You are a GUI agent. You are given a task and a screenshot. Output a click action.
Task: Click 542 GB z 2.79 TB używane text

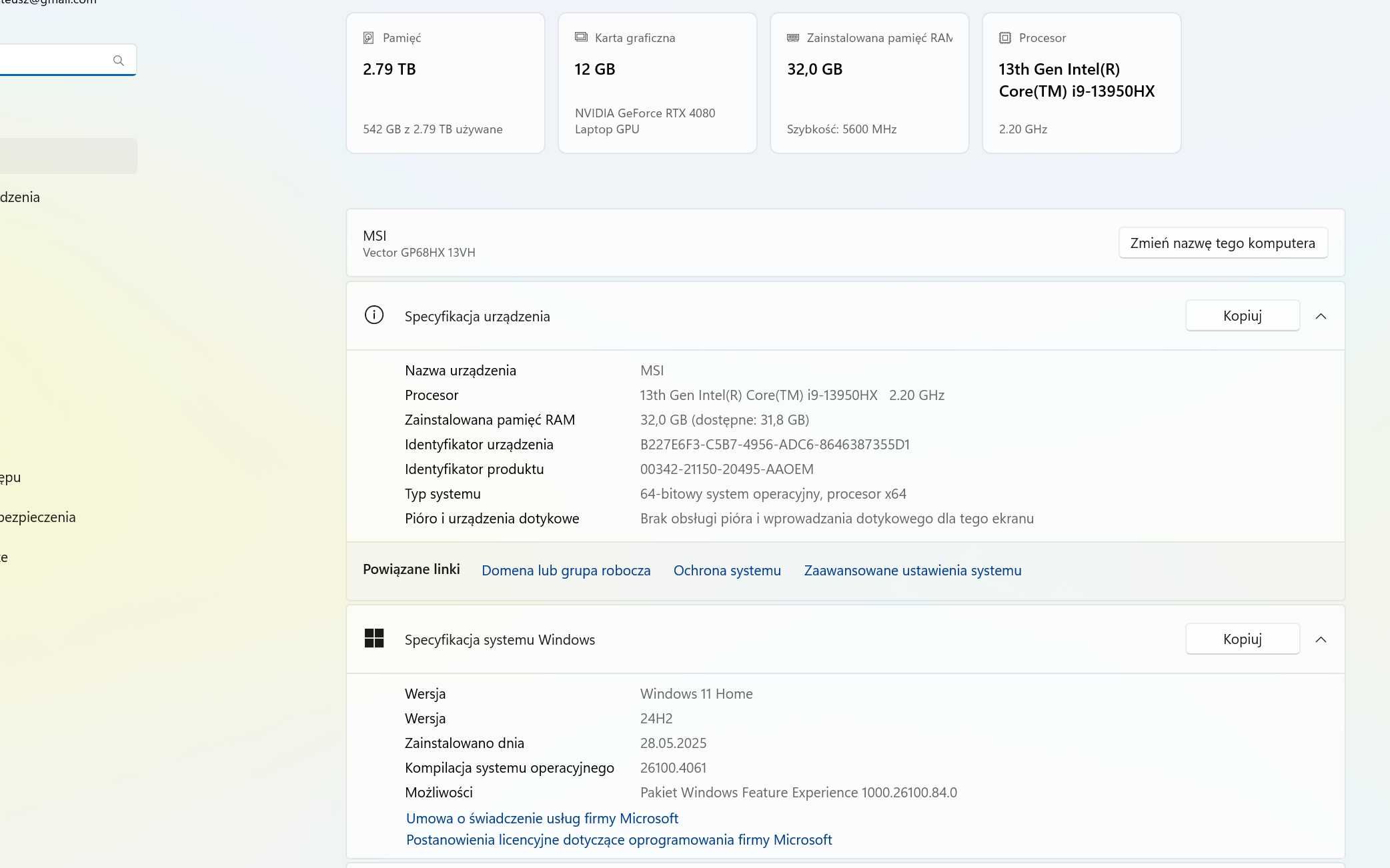click(x=433, y=129)
